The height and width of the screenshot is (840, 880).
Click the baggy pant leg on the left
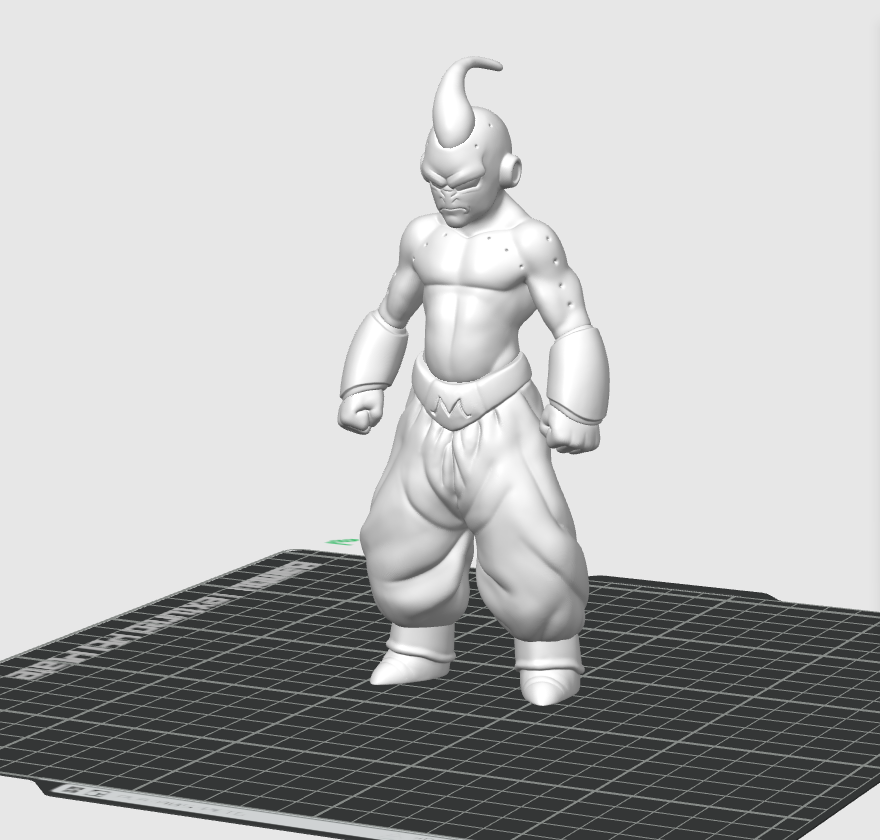416,556
